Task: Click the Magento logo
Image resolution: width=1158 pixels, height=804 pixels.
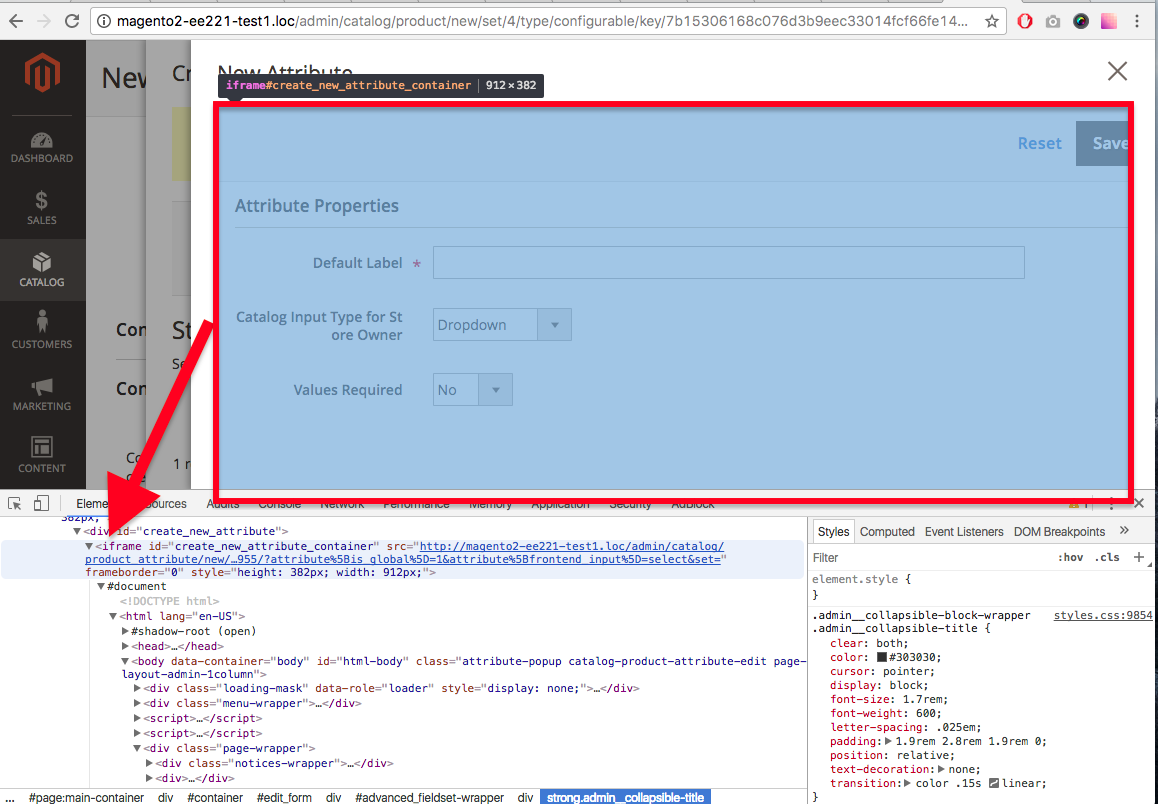Action: click(42, 72)
